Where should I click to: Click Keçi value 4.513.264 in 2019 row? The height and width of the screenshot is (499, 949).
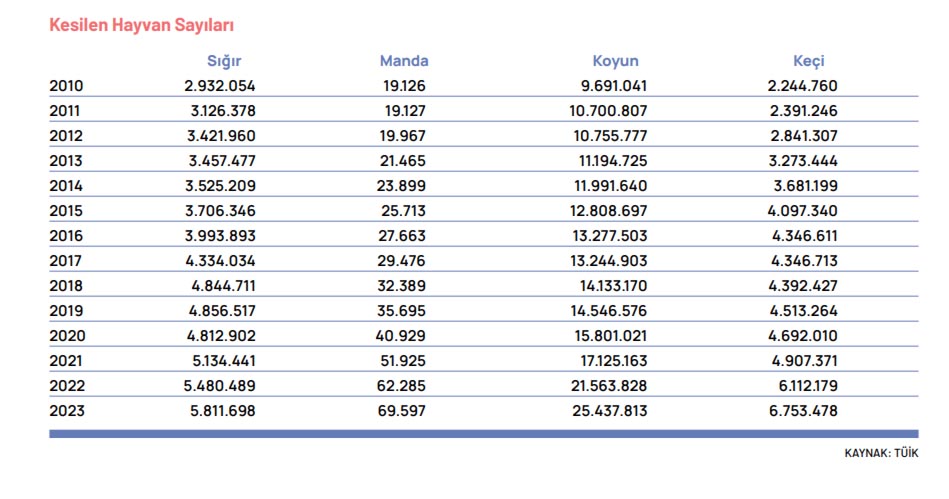point(804,311)
